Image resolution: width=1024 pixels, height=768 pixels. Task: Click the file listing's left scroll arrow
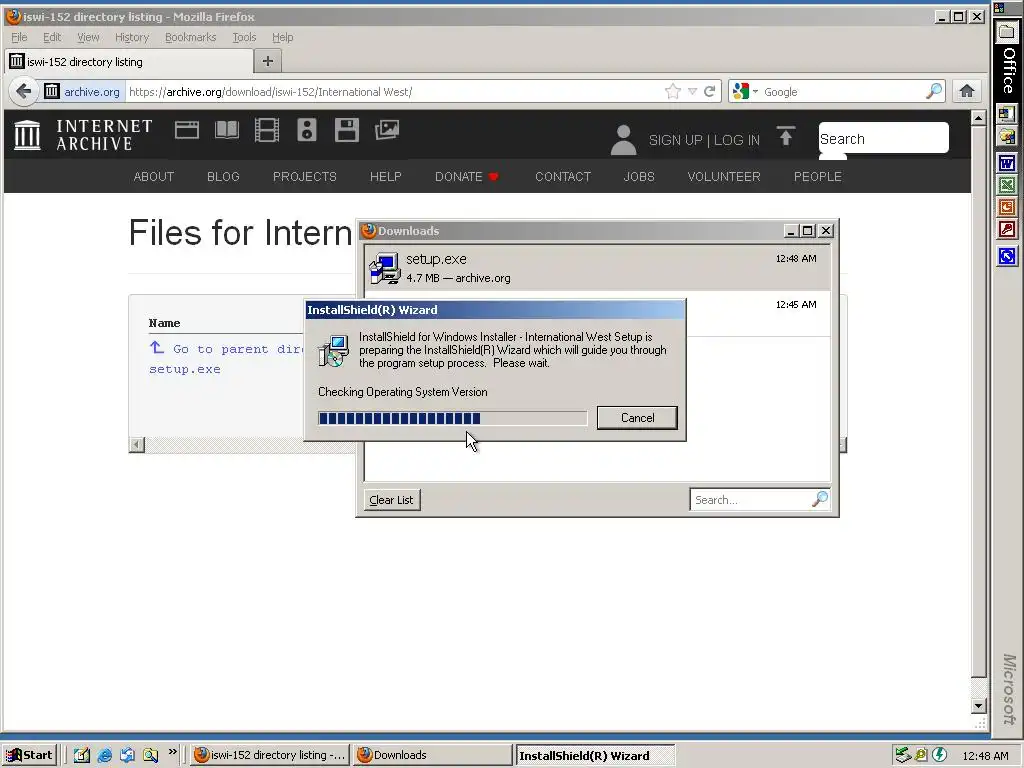pos(136,445)
